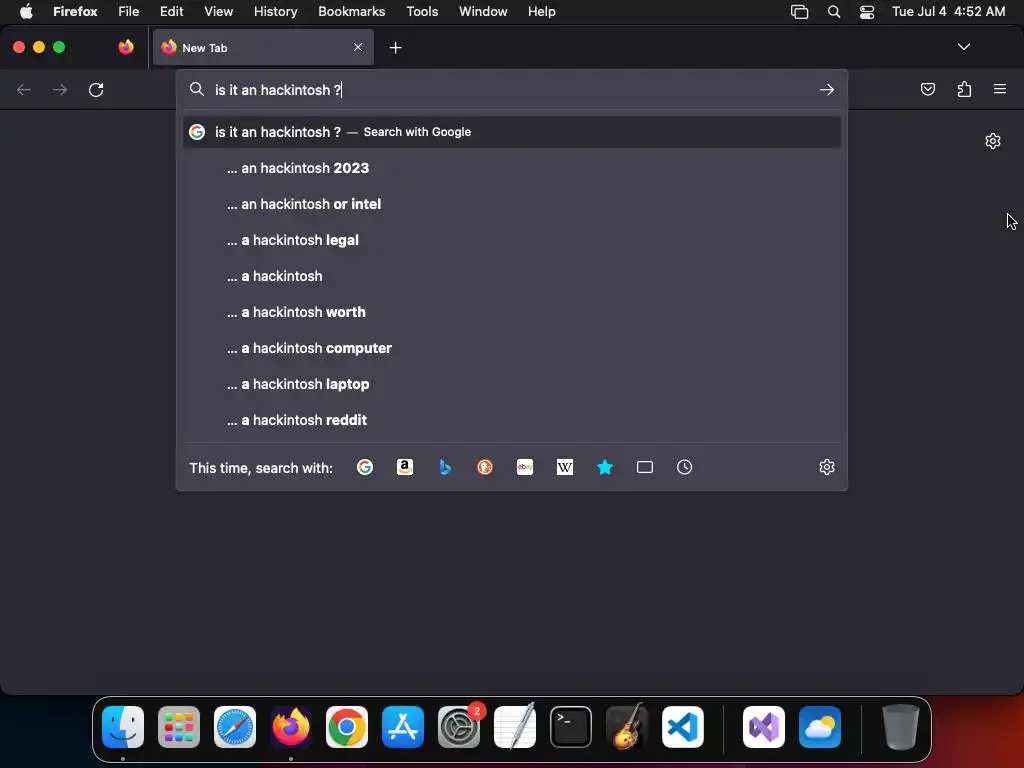This screenshot has width=1024, height=768.
Task: Pick suggestion 'a hackintosh reddit'
Action: pos(512,419)
